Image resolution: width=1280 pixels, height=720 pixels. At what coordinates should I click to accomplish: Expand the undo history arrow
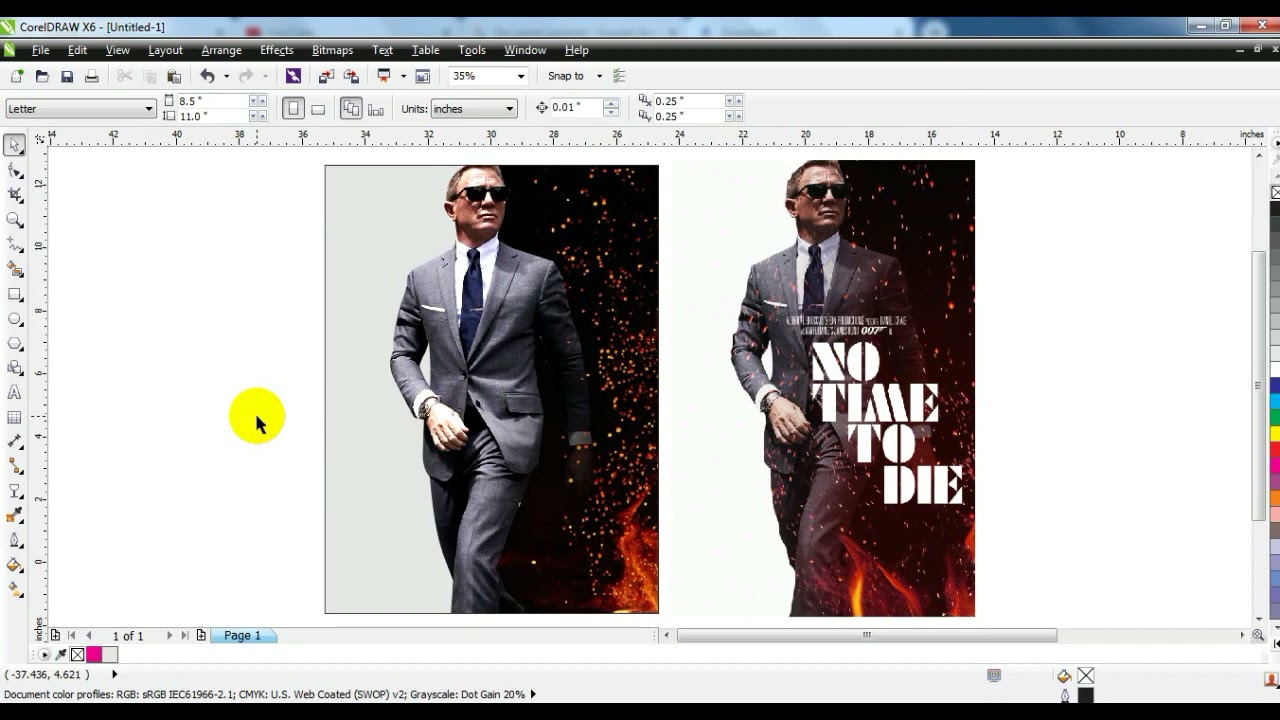click(x=226, y=76)
